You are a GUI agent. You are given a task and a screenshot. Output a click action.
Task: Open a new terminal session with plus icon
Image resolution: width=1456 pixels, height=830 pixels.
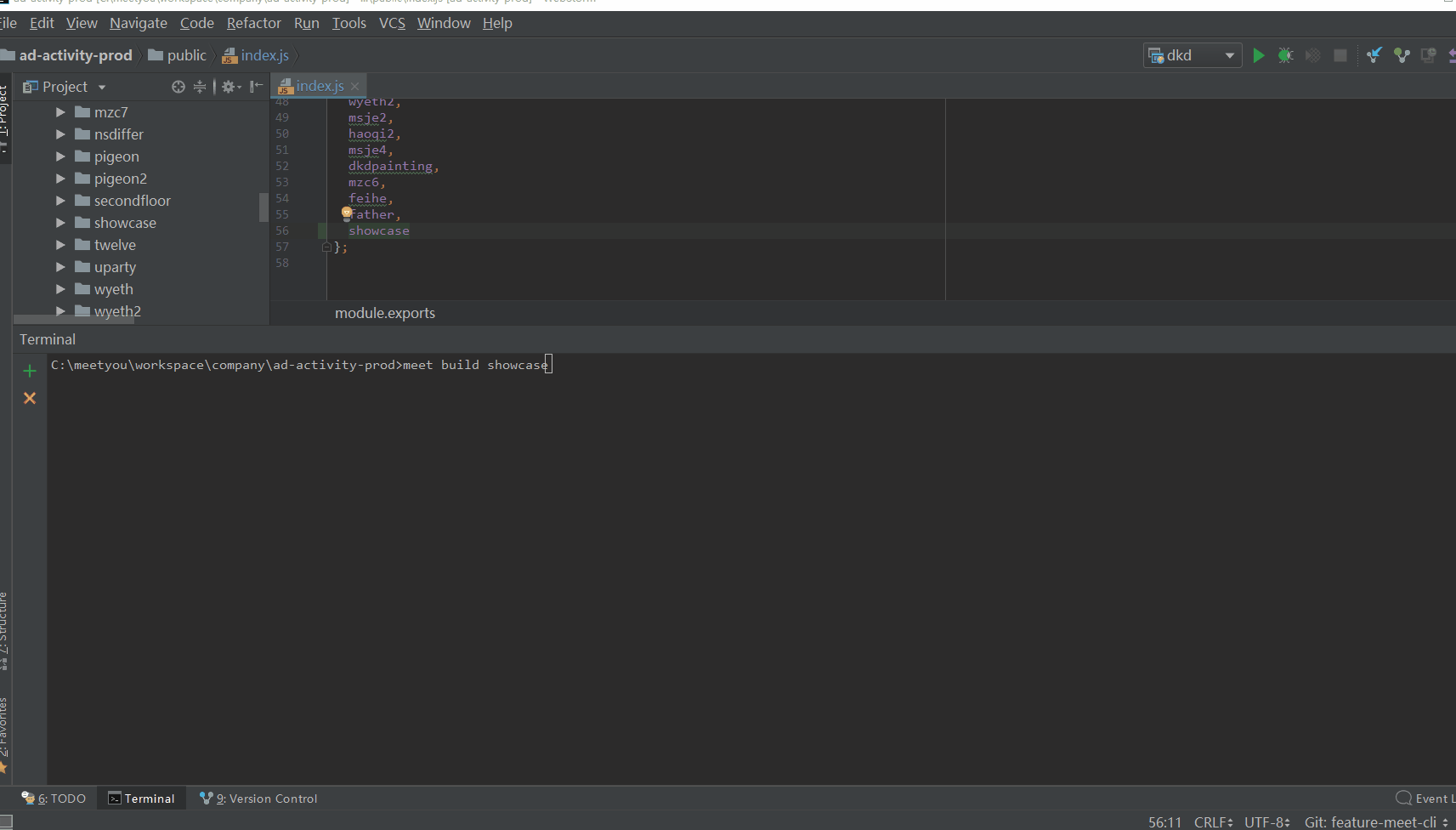[x=29, y=371]
